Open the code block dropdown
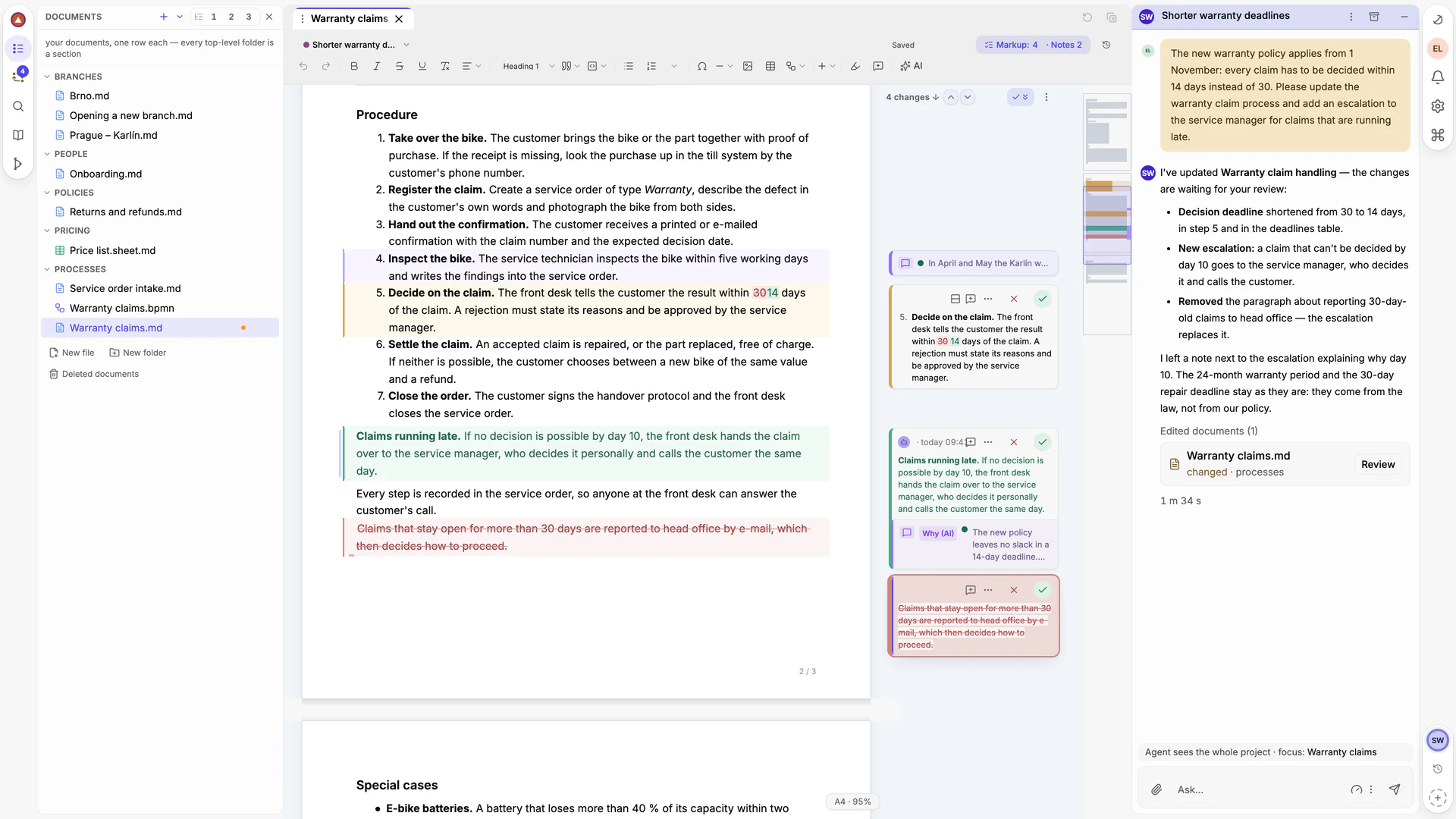Image resolution: width=1456 pixels, height=819 pixels. pyautogui.click(x=597, y=66)
